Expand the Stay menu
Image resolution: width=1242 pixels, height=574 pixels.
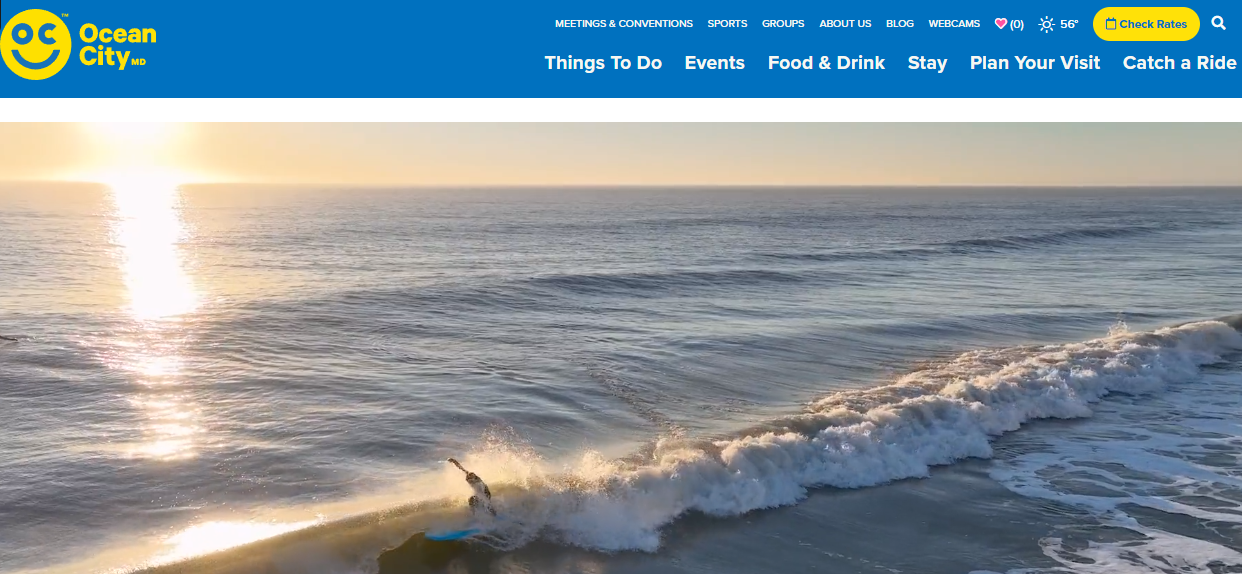click(927, 63)
